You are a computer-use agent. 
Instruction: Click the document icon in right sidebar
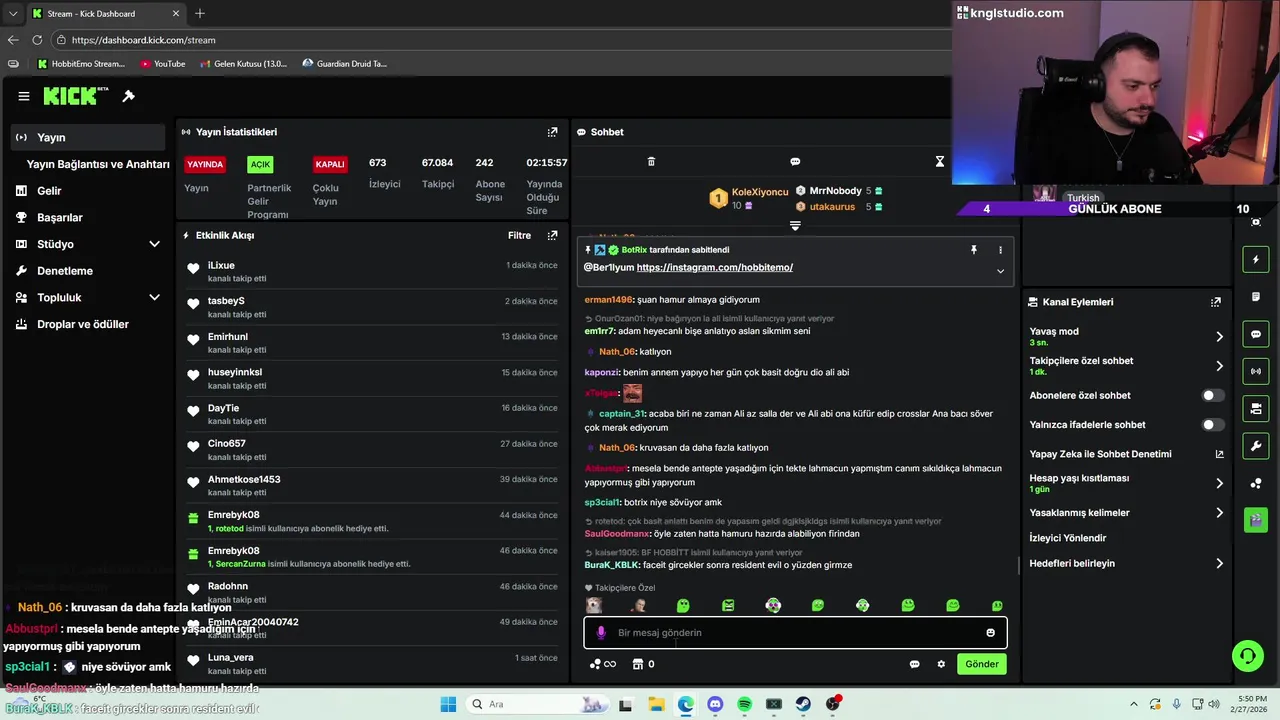pyautogui.click(x=1256, y=297)
